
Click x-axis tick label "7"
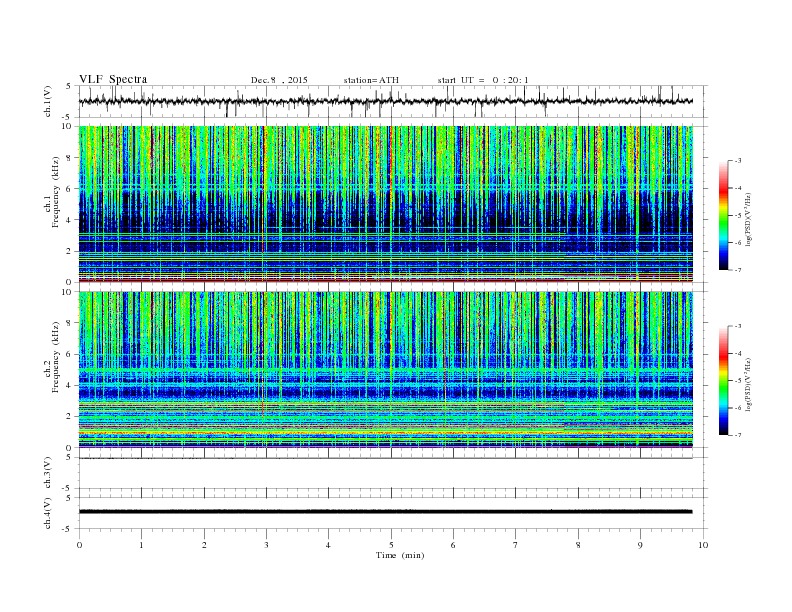[x=516, y=545]
